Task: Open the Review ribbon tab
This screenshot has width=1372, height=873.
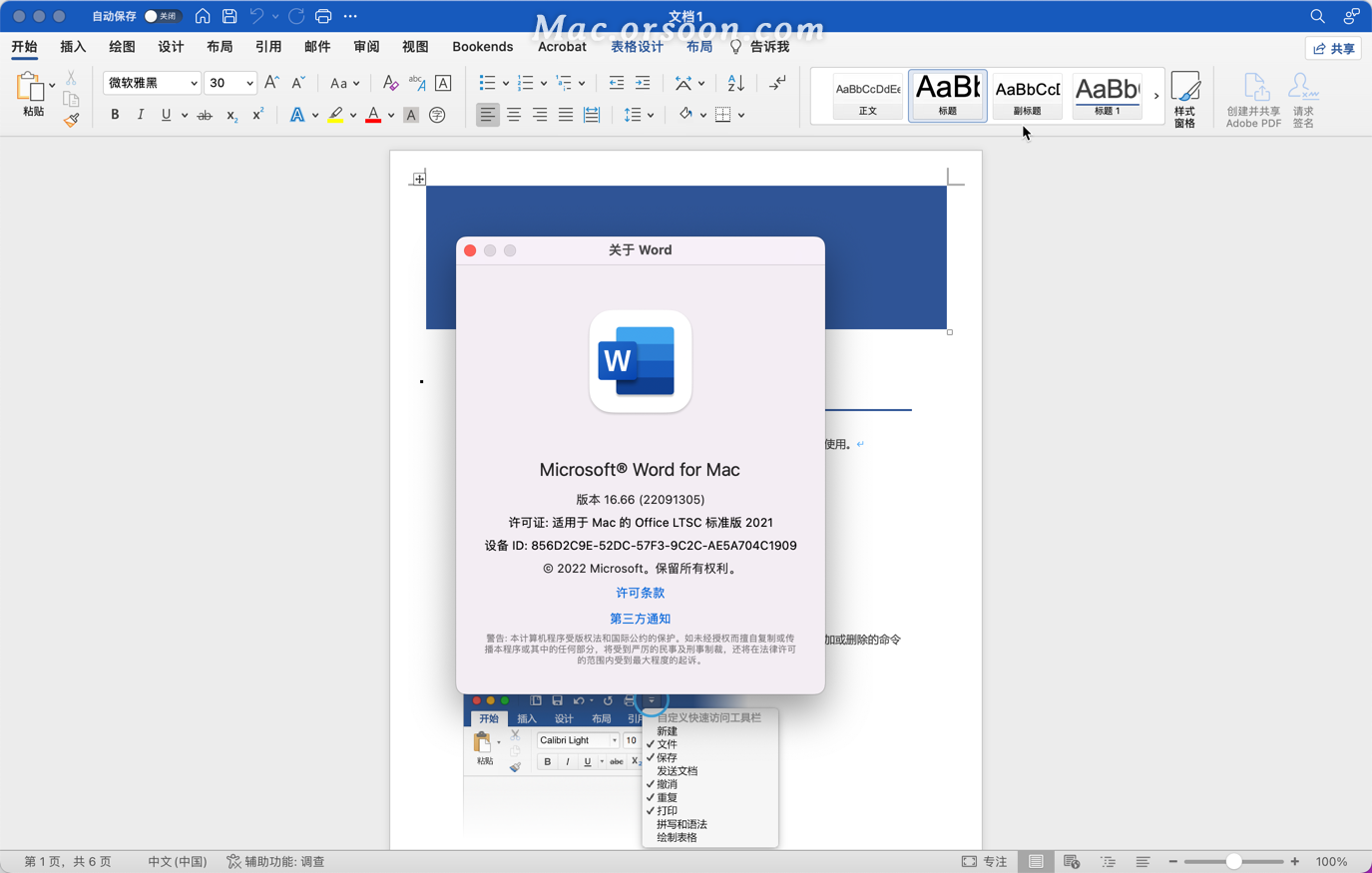Action: click(366, 47)
